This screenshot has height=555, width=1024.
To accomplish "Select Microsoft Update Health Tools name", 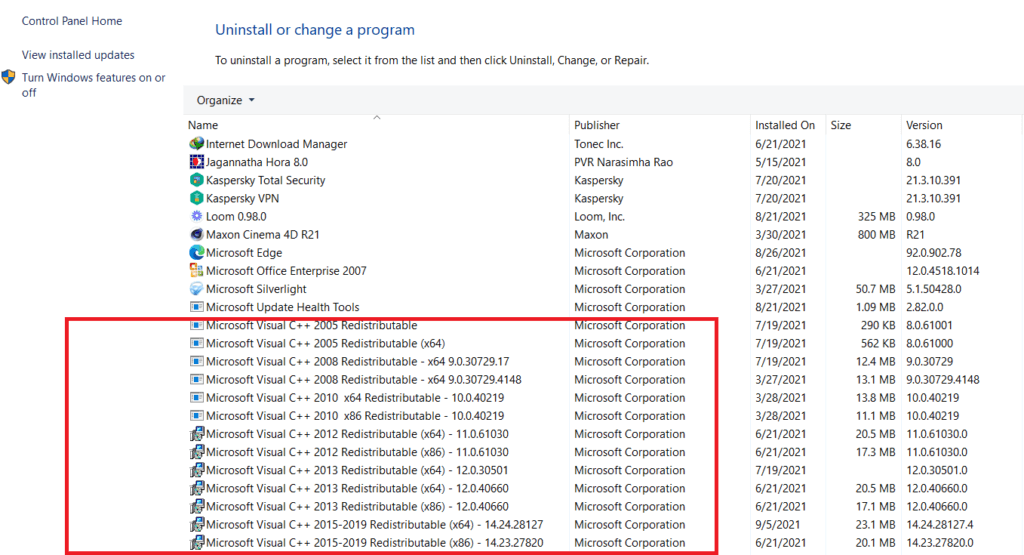I will coord(282,307).
